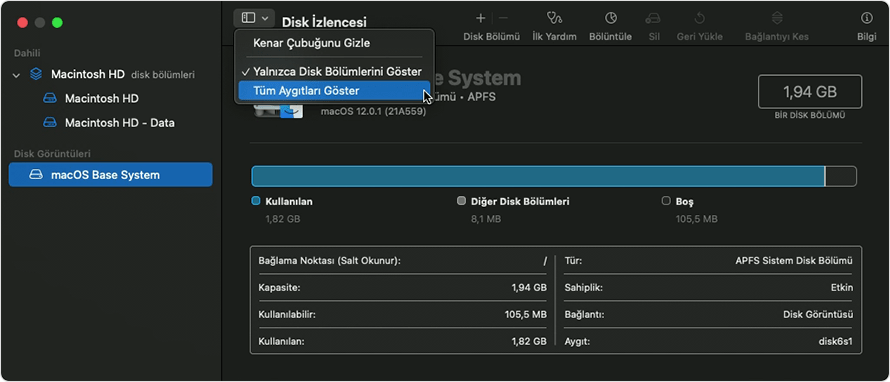Screen dimensions: 890x382
Task: Click the Aygıt value disk6s1
Action: [x=836, y=342]
